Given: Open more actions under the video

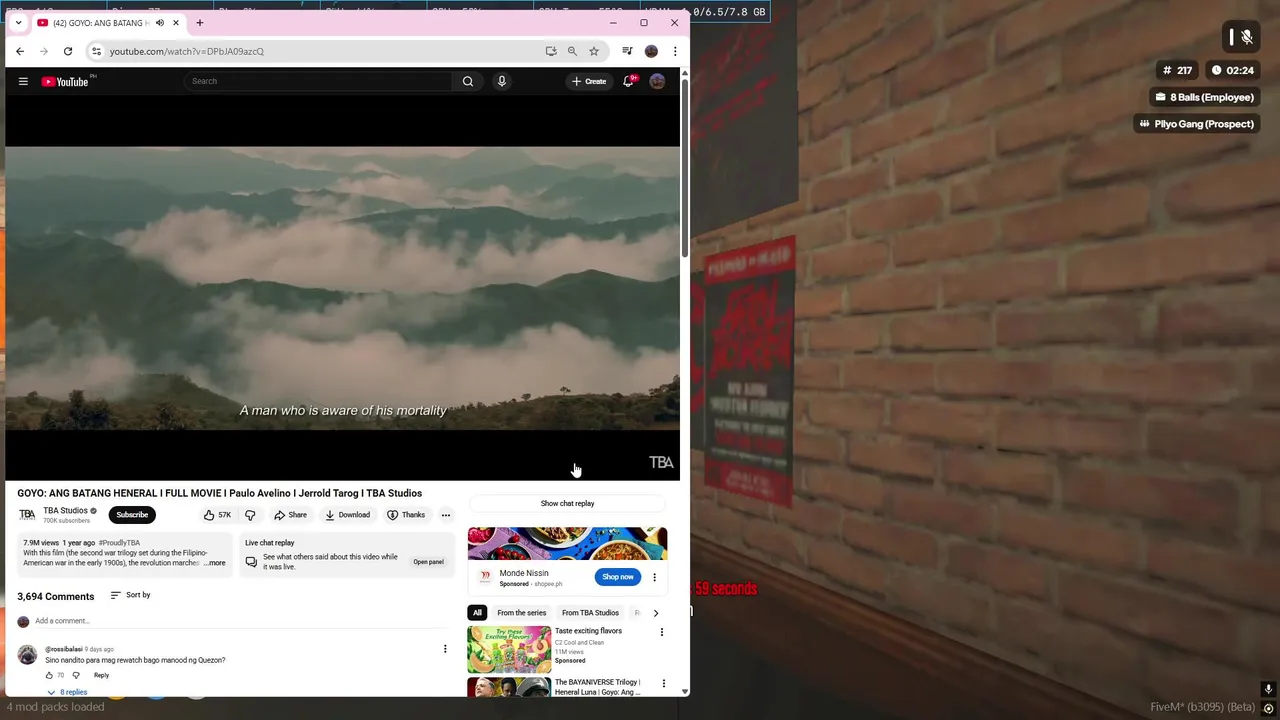Looking at the screenshot, I should coord(446,515).
